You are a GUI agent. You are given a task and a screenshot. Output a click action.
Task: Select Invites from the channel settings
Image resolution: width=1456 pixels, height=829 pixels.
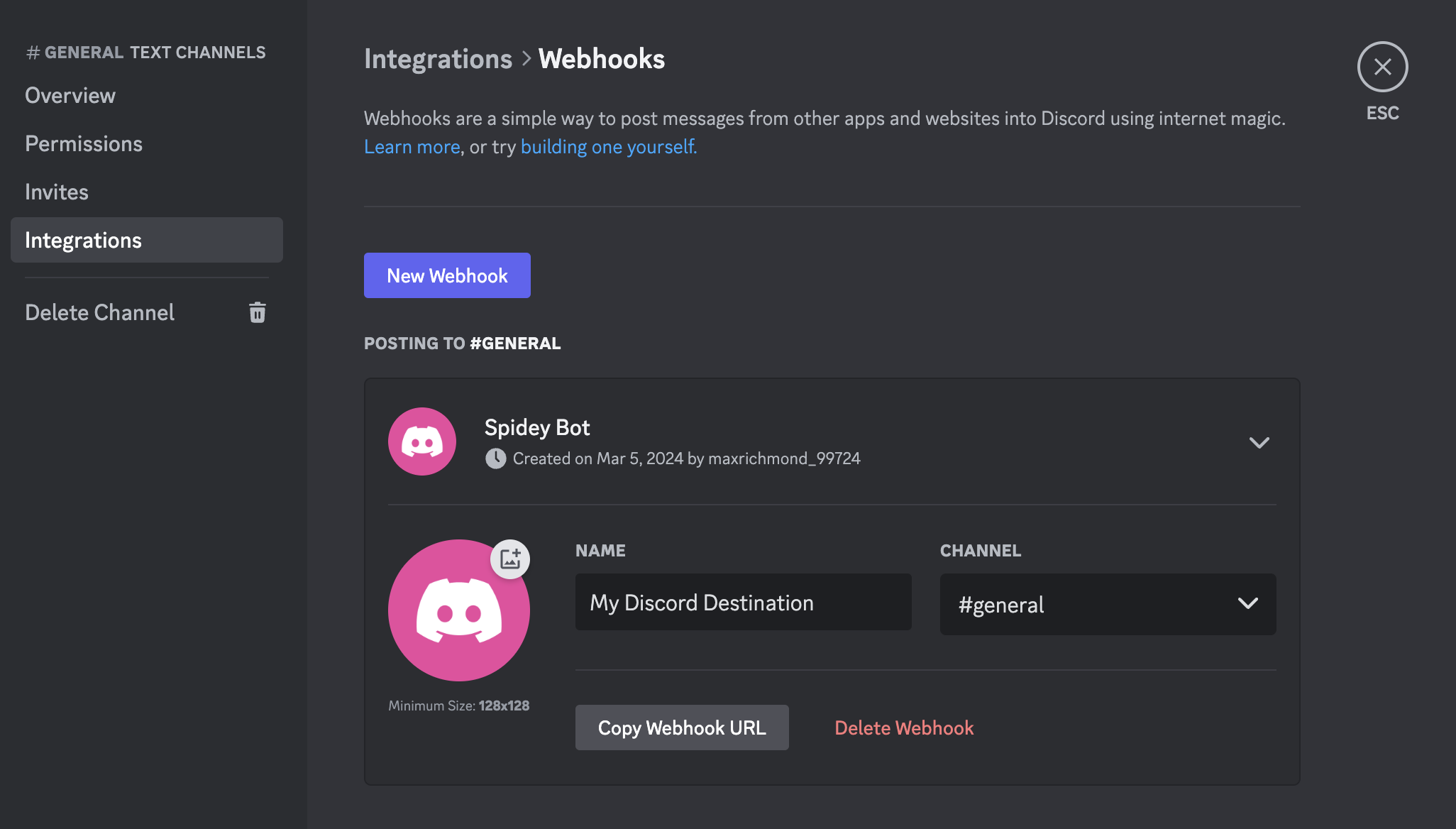pos(56,192)
